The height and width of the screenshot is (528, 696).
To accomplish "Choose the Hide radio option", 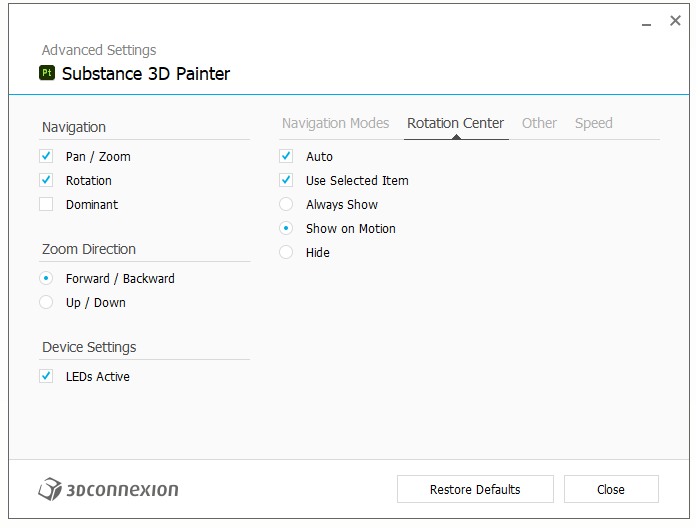I will tap(286, 253).
